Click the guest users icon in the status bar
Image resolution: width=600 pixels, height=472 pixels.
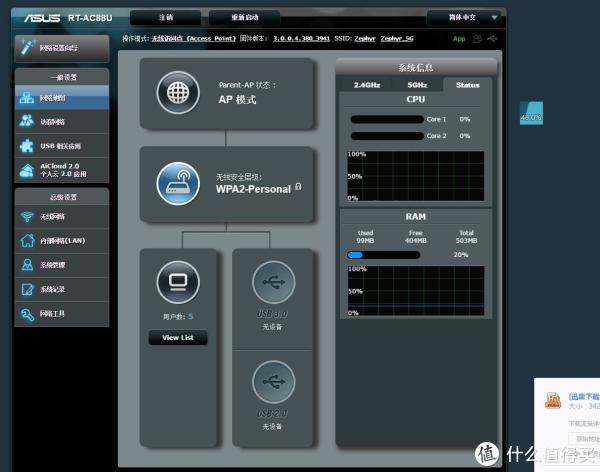pos(477,39)
